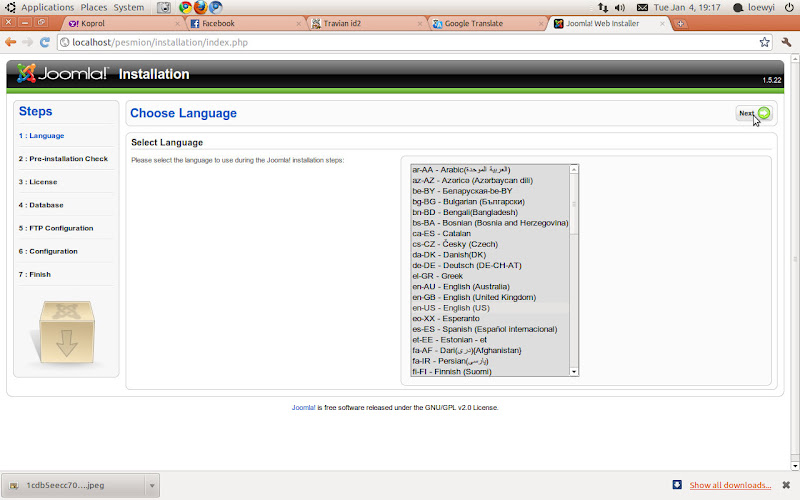The height and width of the screenshot is (500, 800).
Task: Open the loewyi user menu
Action: [754, 7]
